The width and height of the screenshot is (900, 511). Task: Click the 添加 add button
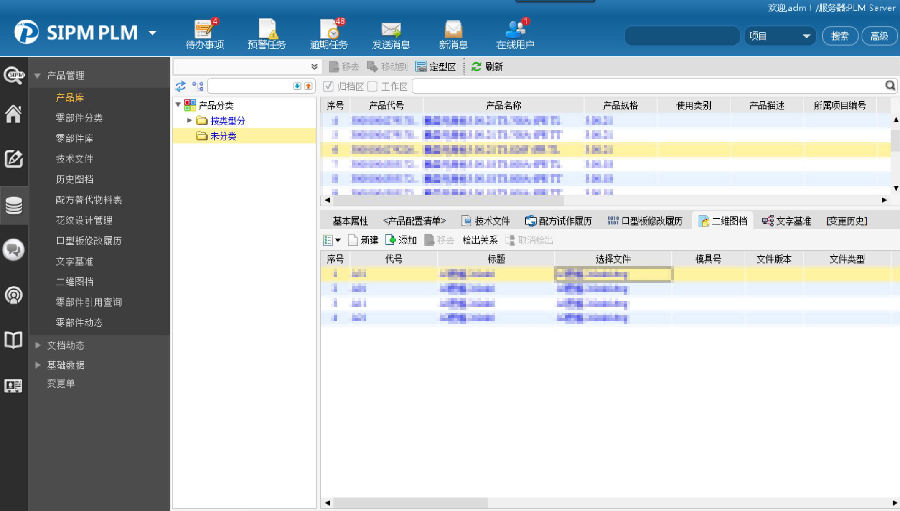point(401,240)
